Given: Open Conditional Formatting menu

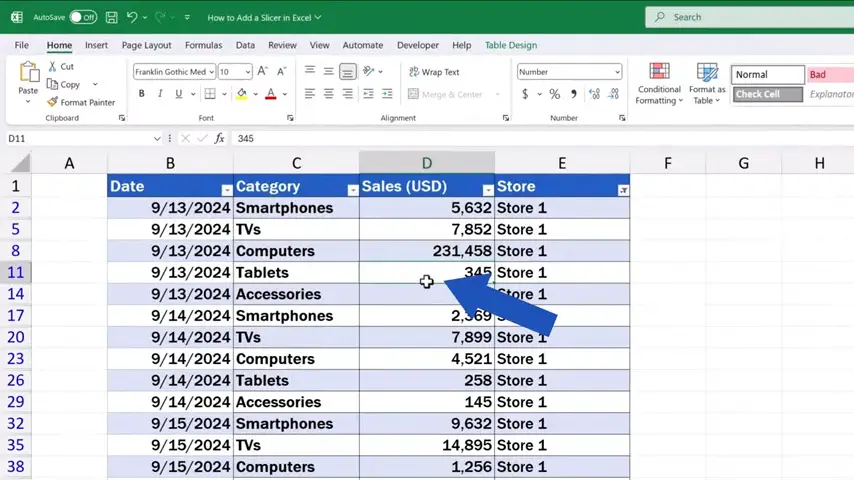Looking at the screenshot, I should click(659, 83).
